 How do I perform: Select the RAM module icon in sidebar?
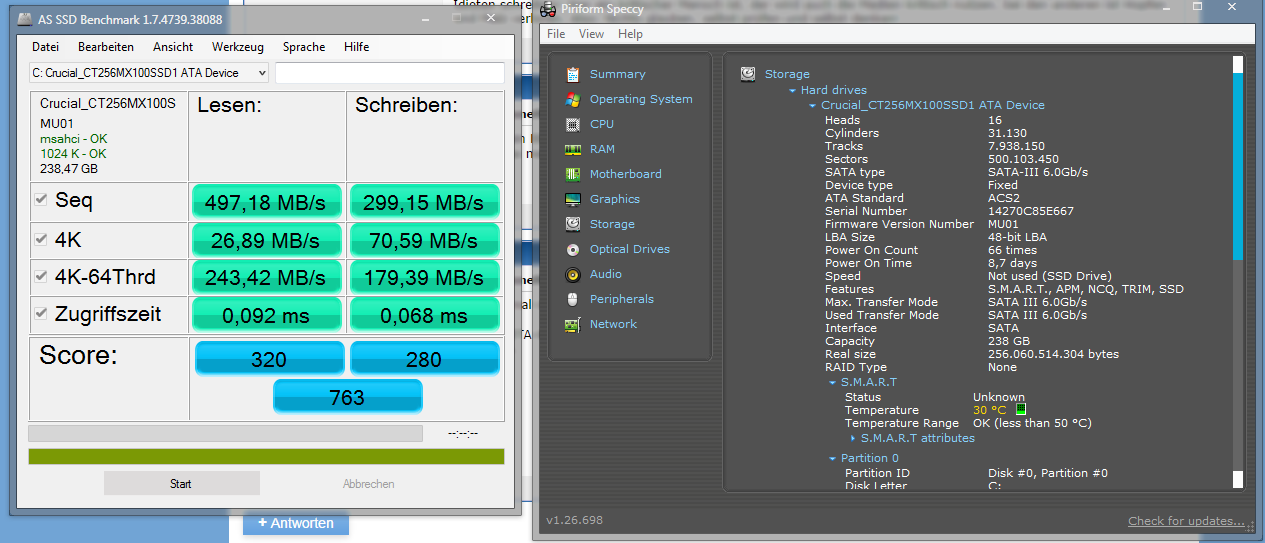point(573,149)
